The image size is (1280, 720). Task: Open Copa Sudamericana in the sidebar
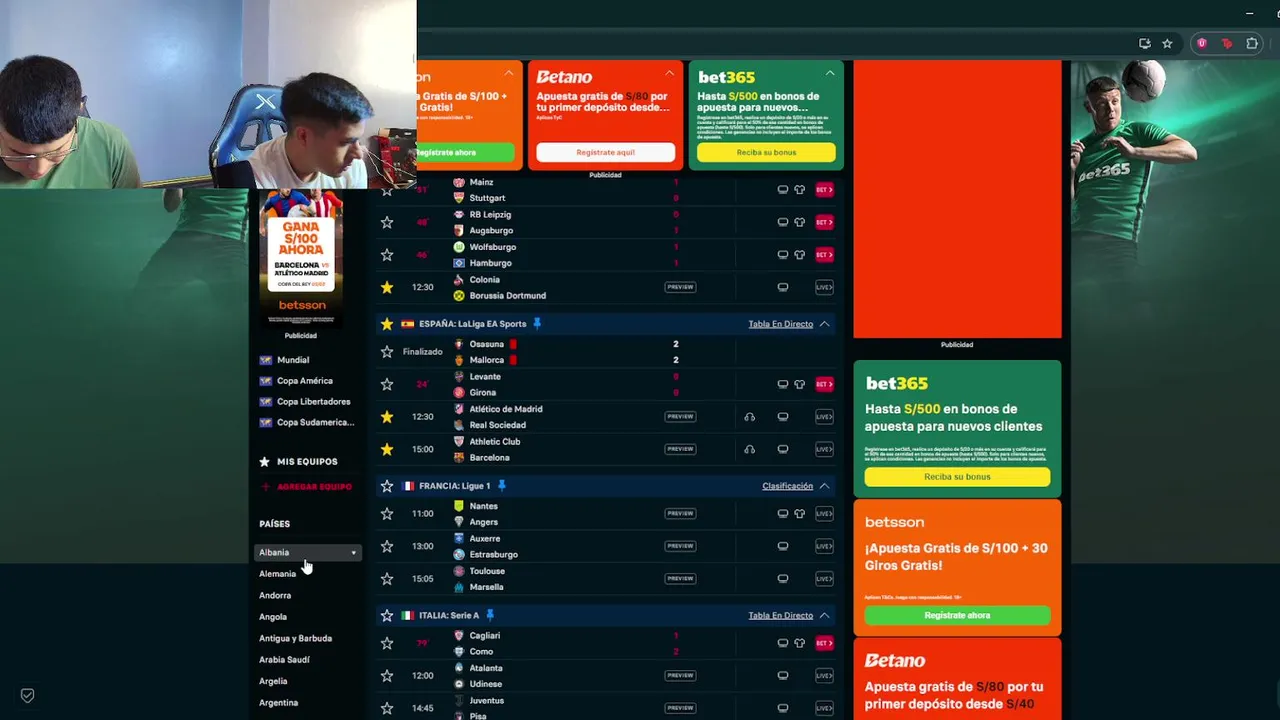[x=316, y=423]
